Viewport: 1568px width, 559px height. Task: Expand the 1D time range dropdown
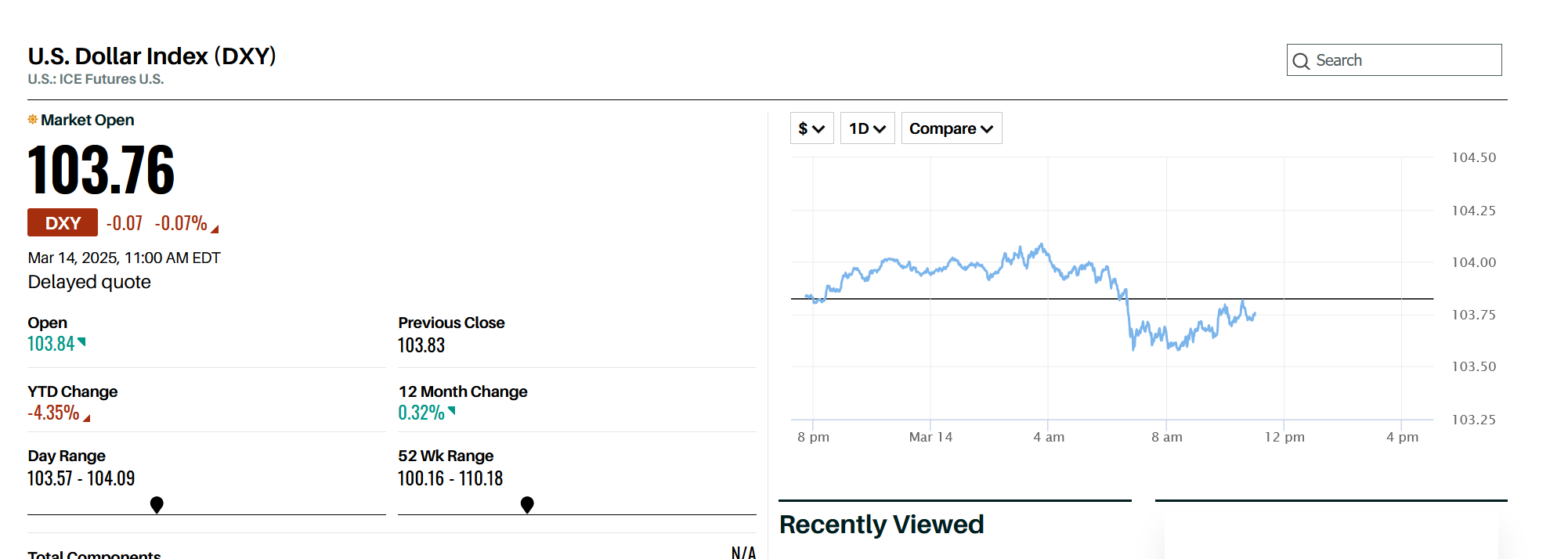[x=867, y=128]
